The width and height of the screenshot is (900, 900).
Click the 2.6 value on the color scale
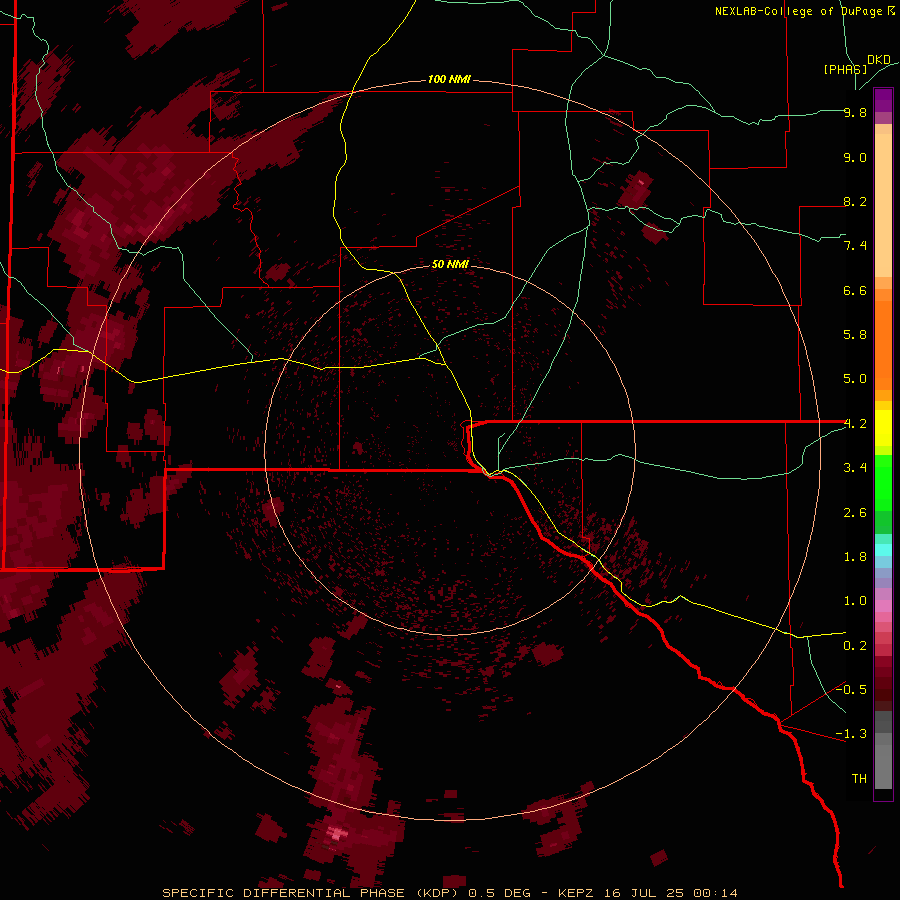coord(855,513)
